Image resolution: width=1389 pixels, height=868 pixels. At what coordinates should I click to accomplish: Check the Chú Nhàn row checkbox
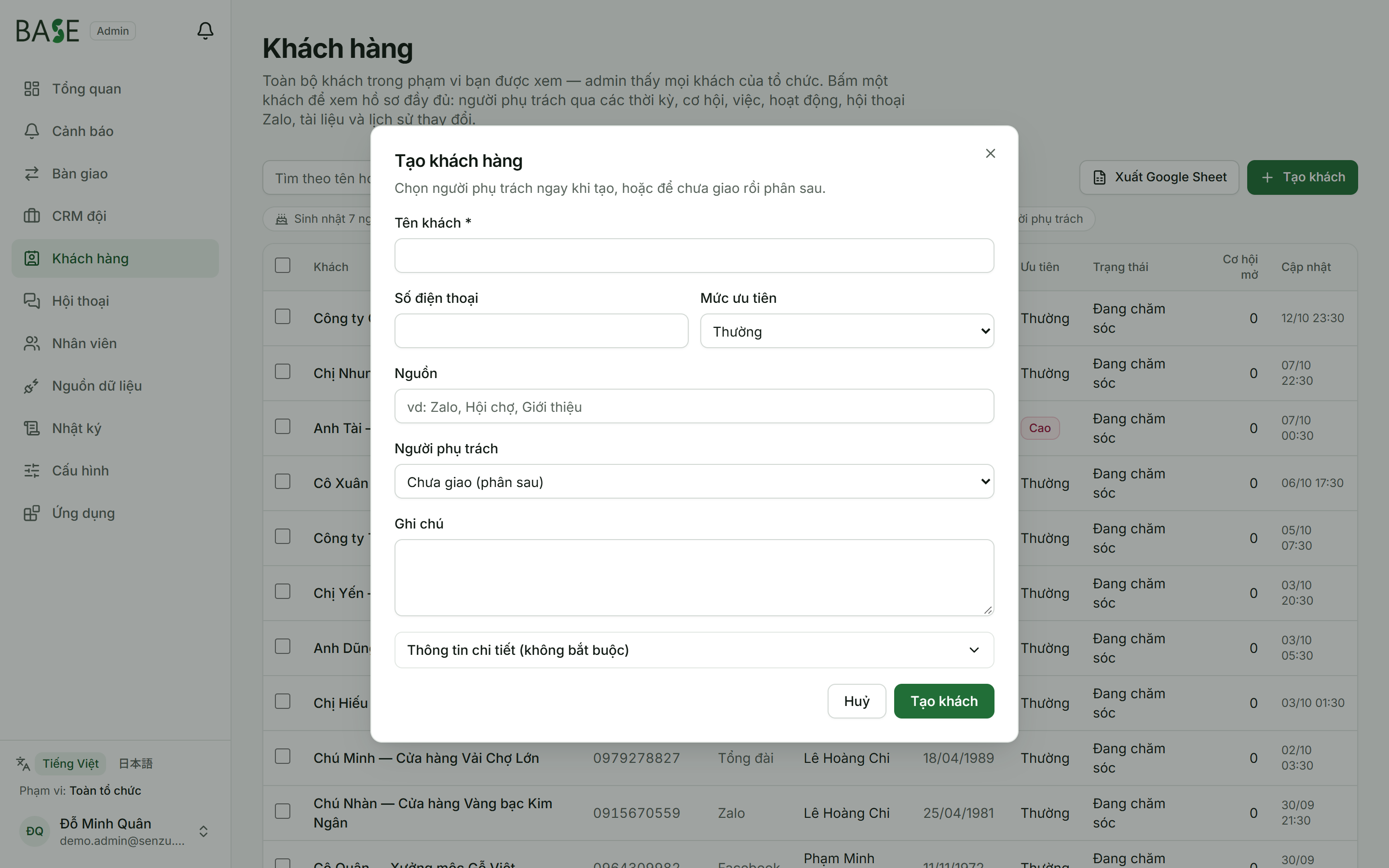[283, 811]
